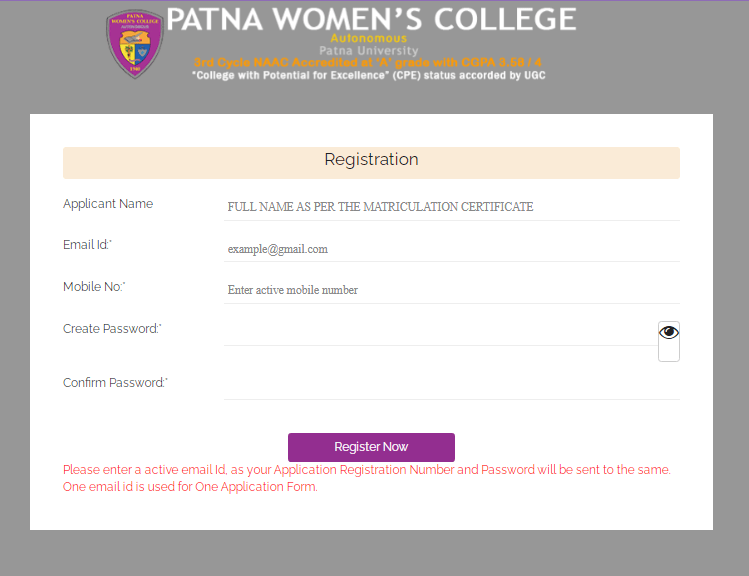
Task: Click the yellow Autonomous subtitle
Action: [369, 38]
